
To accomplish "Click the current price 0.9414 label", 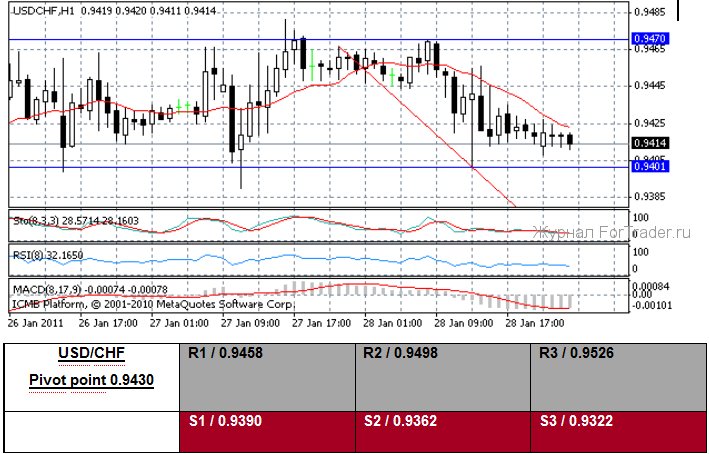I will coord(649,143).
